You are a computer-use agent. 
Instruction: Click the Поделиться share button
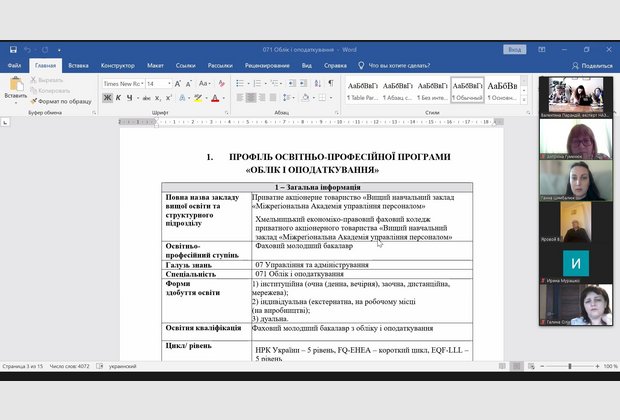click(x=590, y=65)
